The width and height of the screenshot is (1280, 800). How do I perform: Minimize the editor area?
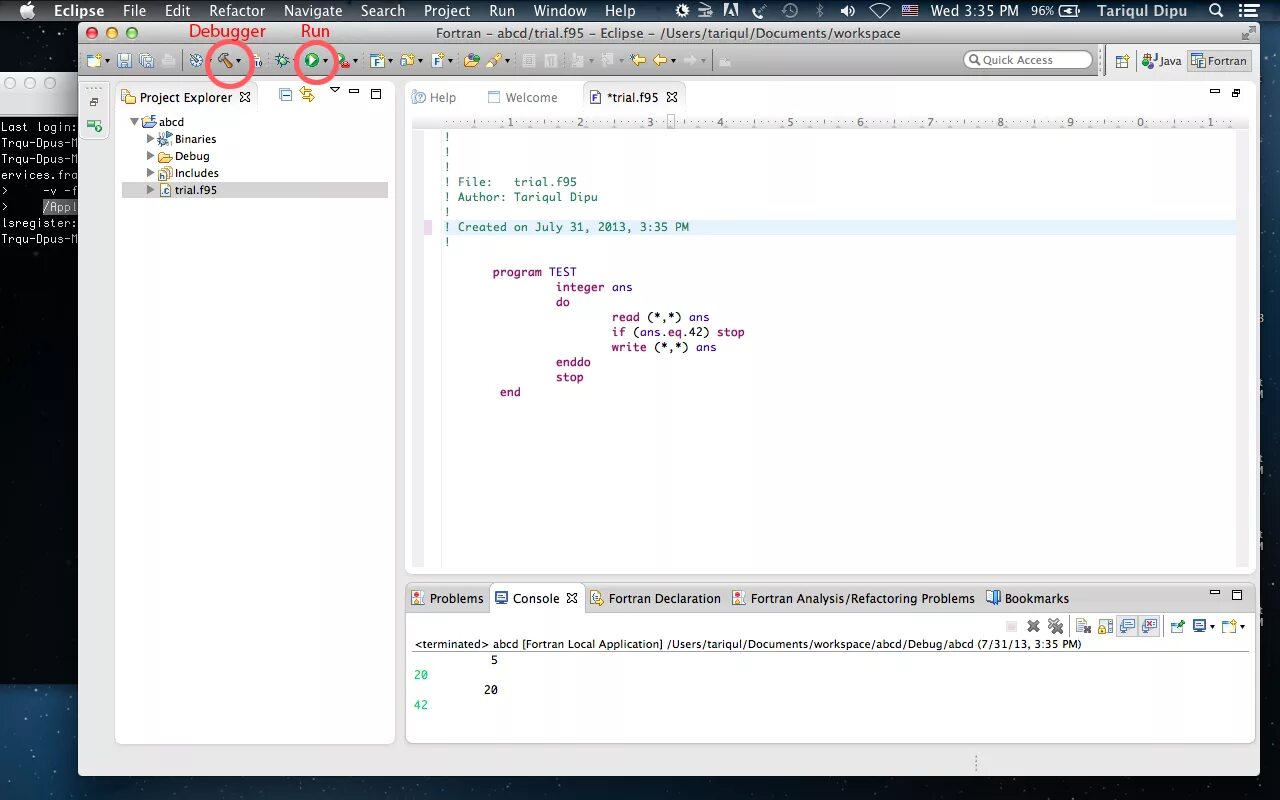(x=1215, y=92)
